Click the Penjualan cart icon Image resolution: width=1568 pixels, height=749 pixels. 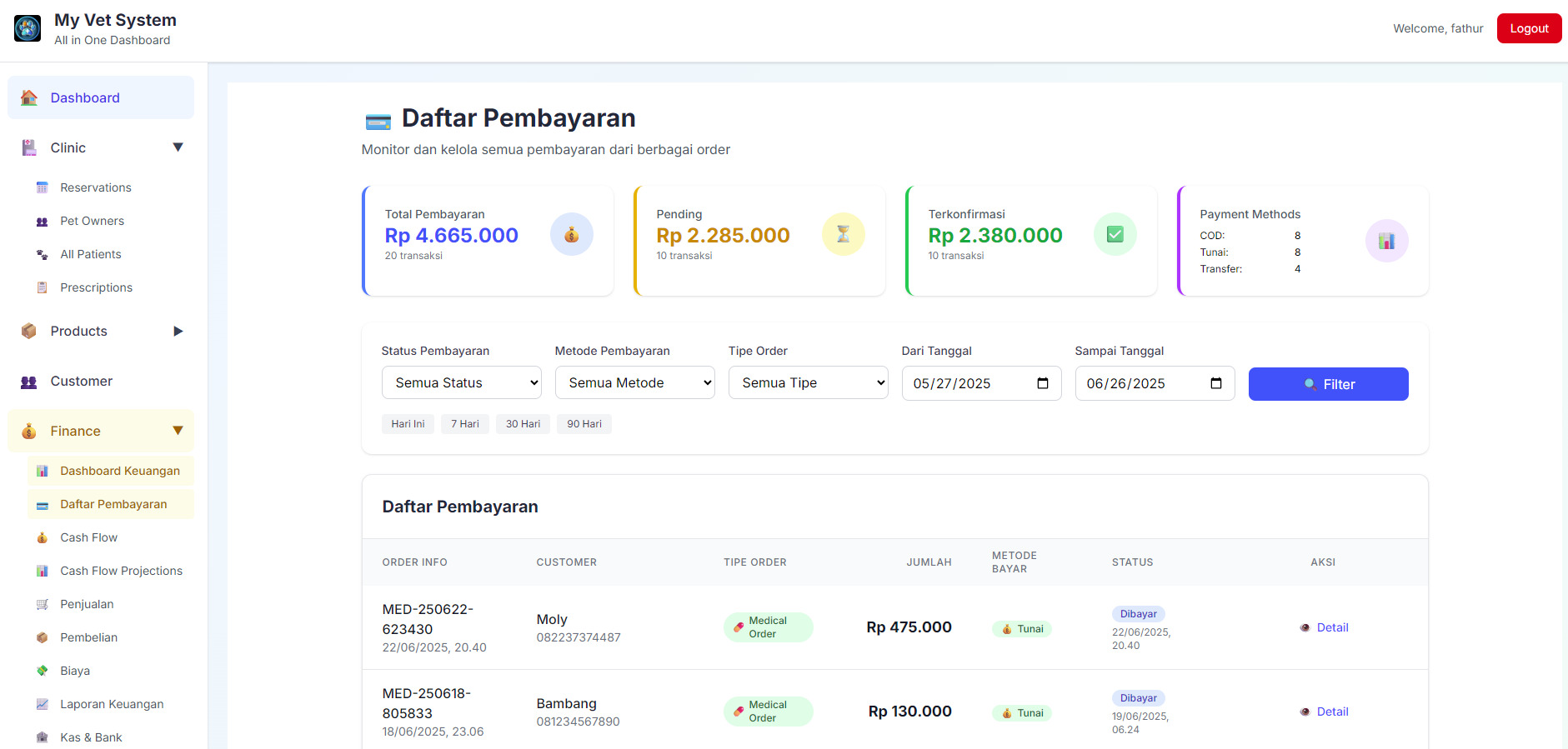[43, 604]
